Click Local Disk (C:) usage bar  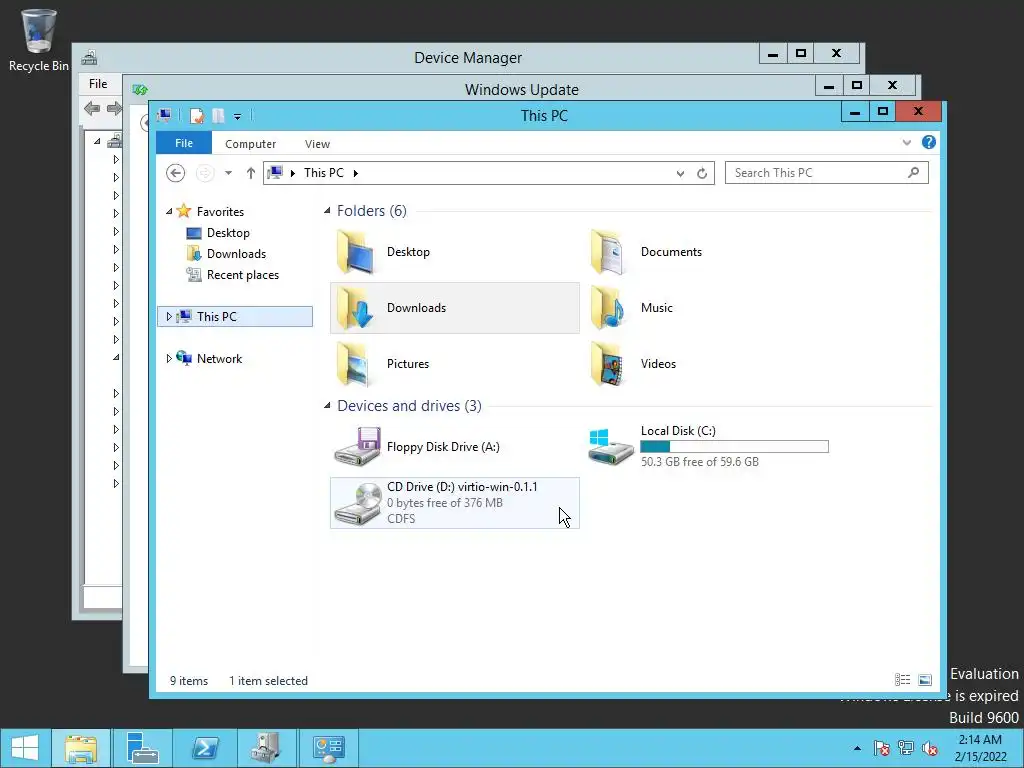pyautogui.click(x=734, y=447)
